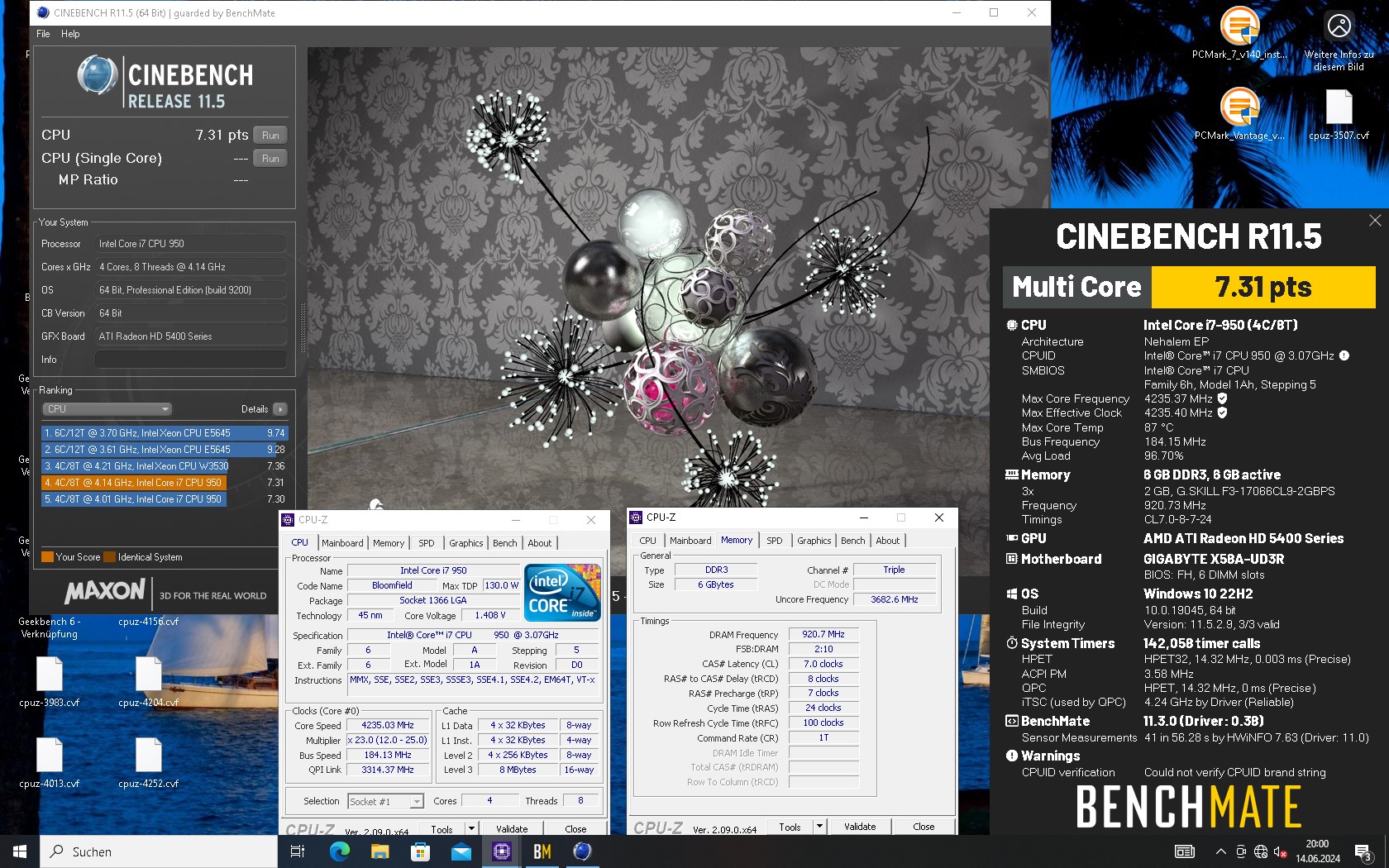Image resolution: width=1389 pixels, height=868 pixels.
Task: Open PCMark_7 installer desktop icon
Action: click(1239, 33)
